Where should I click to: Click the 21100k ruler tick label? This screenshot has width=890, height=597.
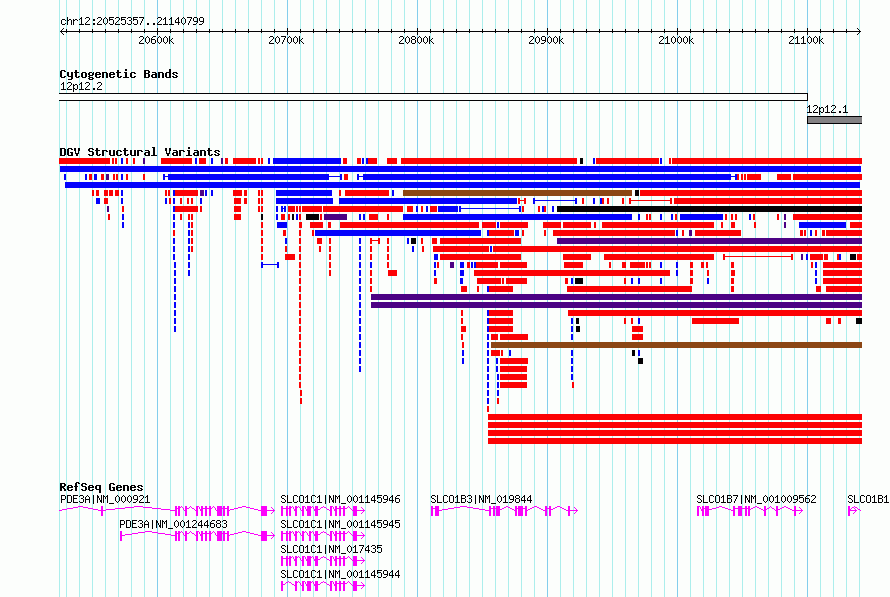(806, 40)
